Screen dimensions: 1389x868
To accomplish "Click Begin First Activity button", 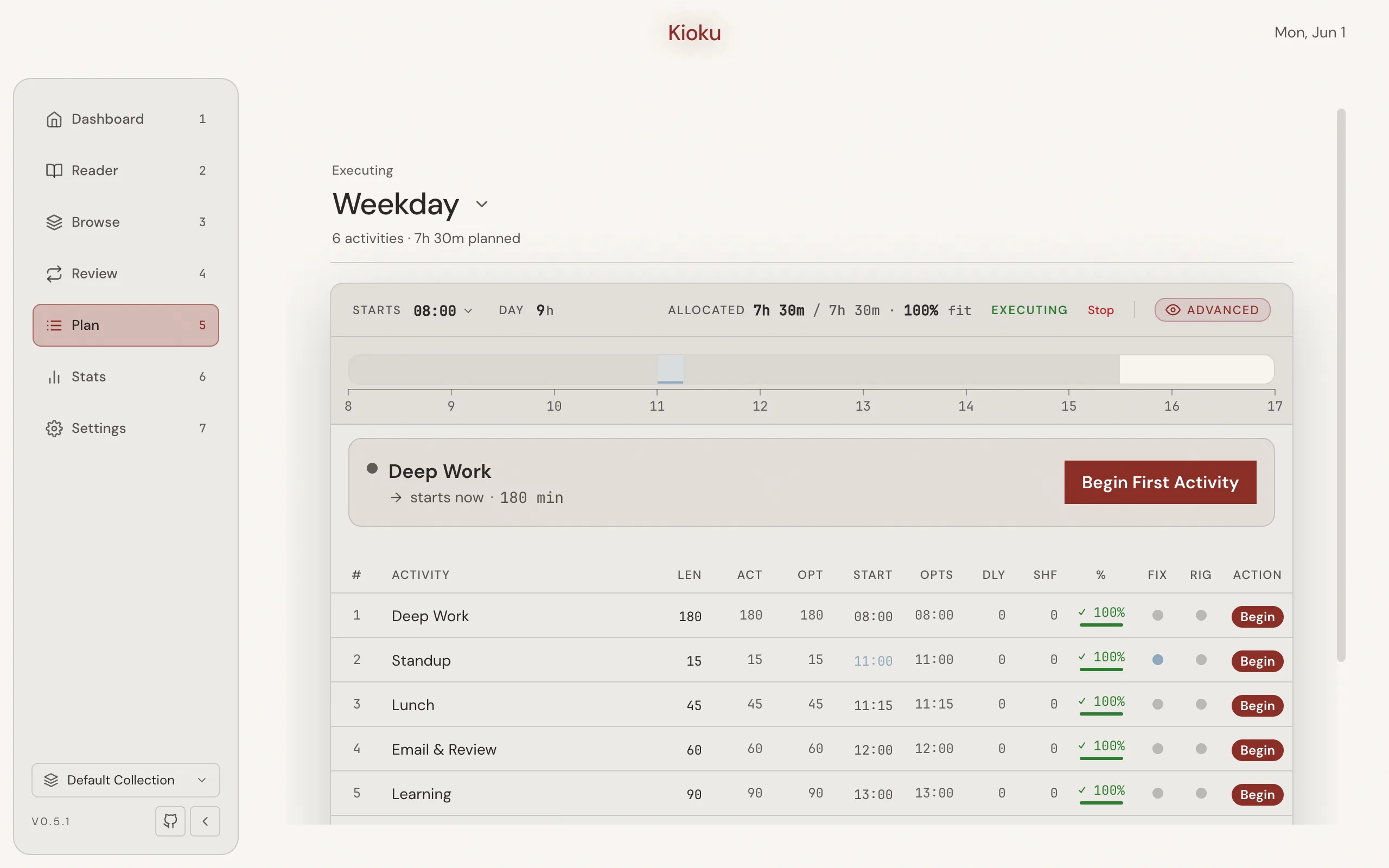I will pos(1160,482).
